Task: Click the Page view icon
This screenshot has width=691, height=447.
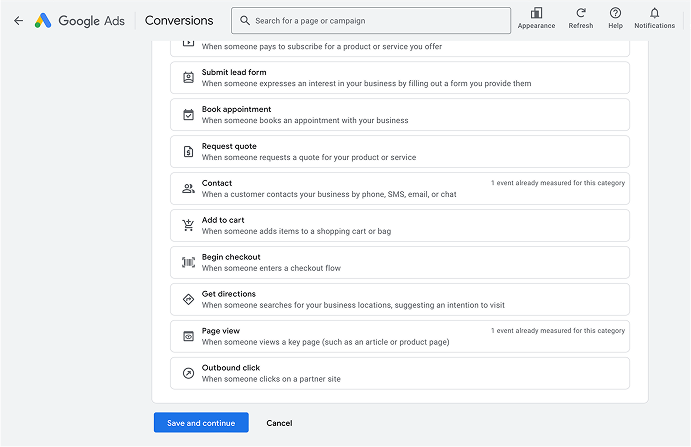Action: (x=188, y=336)
